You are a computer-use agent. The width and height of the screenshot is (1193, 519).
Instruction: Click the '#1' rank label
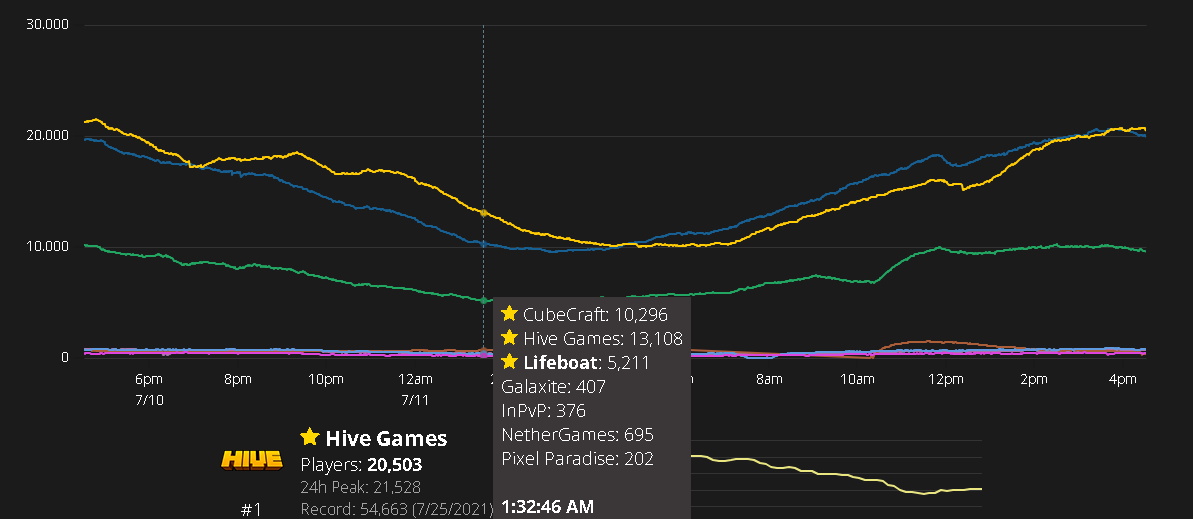click(x=251, y=510)
